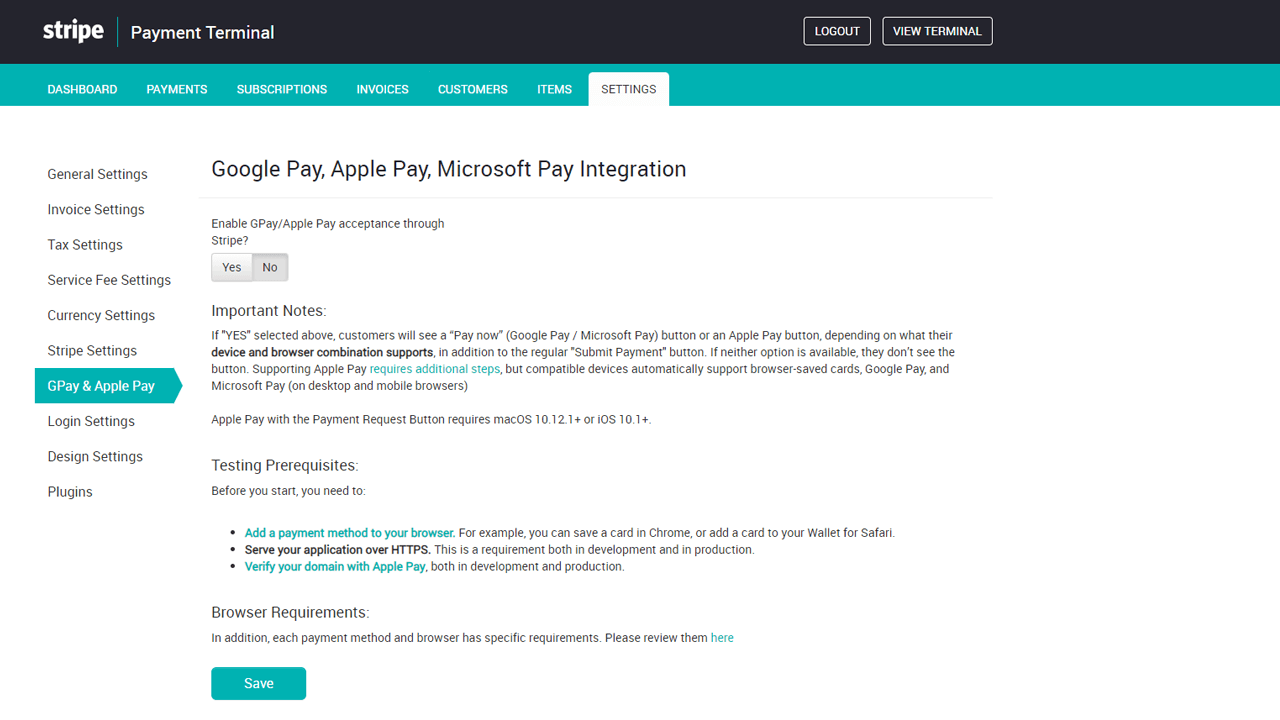Viewport: 1280px width, 720px height.
Task: Open the Invoices tab
Action: click(x=382, y=89)
